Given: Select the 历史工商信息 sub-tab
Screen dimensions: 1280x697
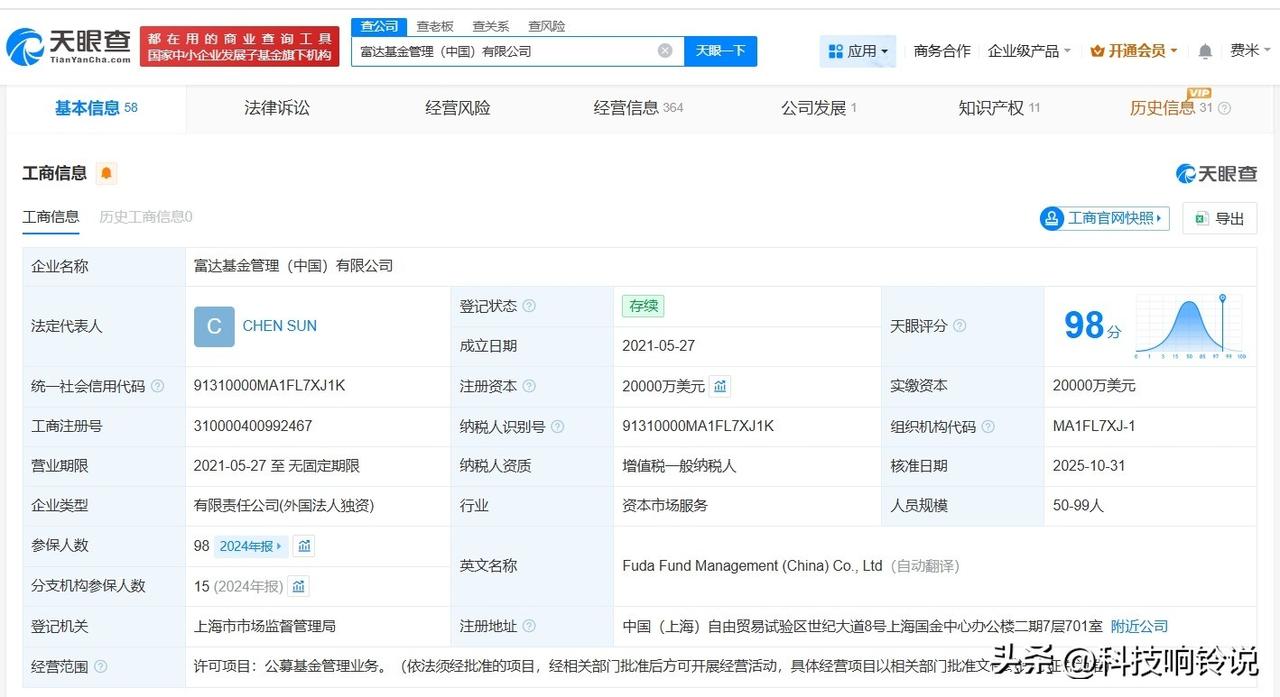Looking at the screenshot, I should pyautogui.click(x=146, y=217).
